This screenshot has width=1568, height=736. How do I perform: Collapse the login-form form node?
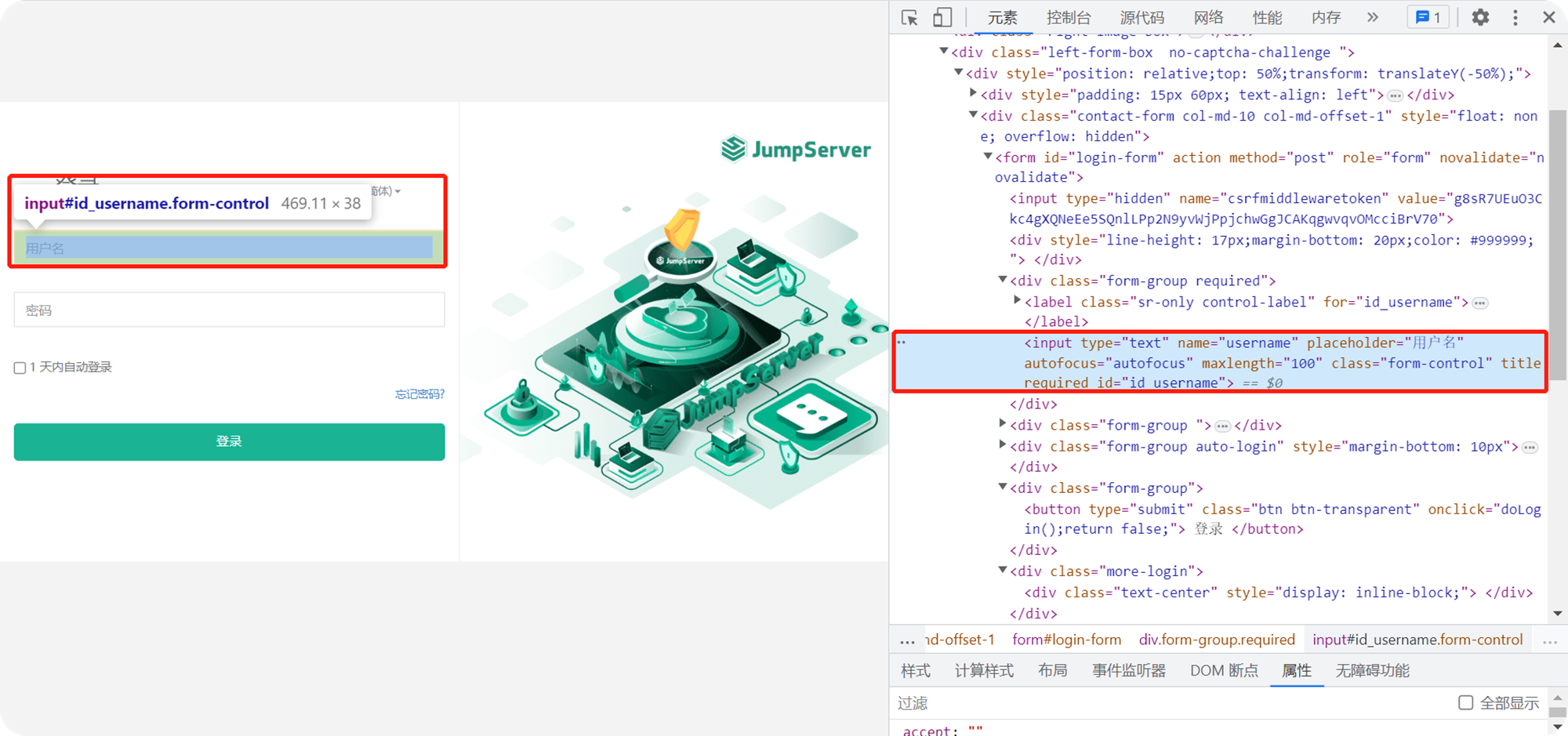988,156
